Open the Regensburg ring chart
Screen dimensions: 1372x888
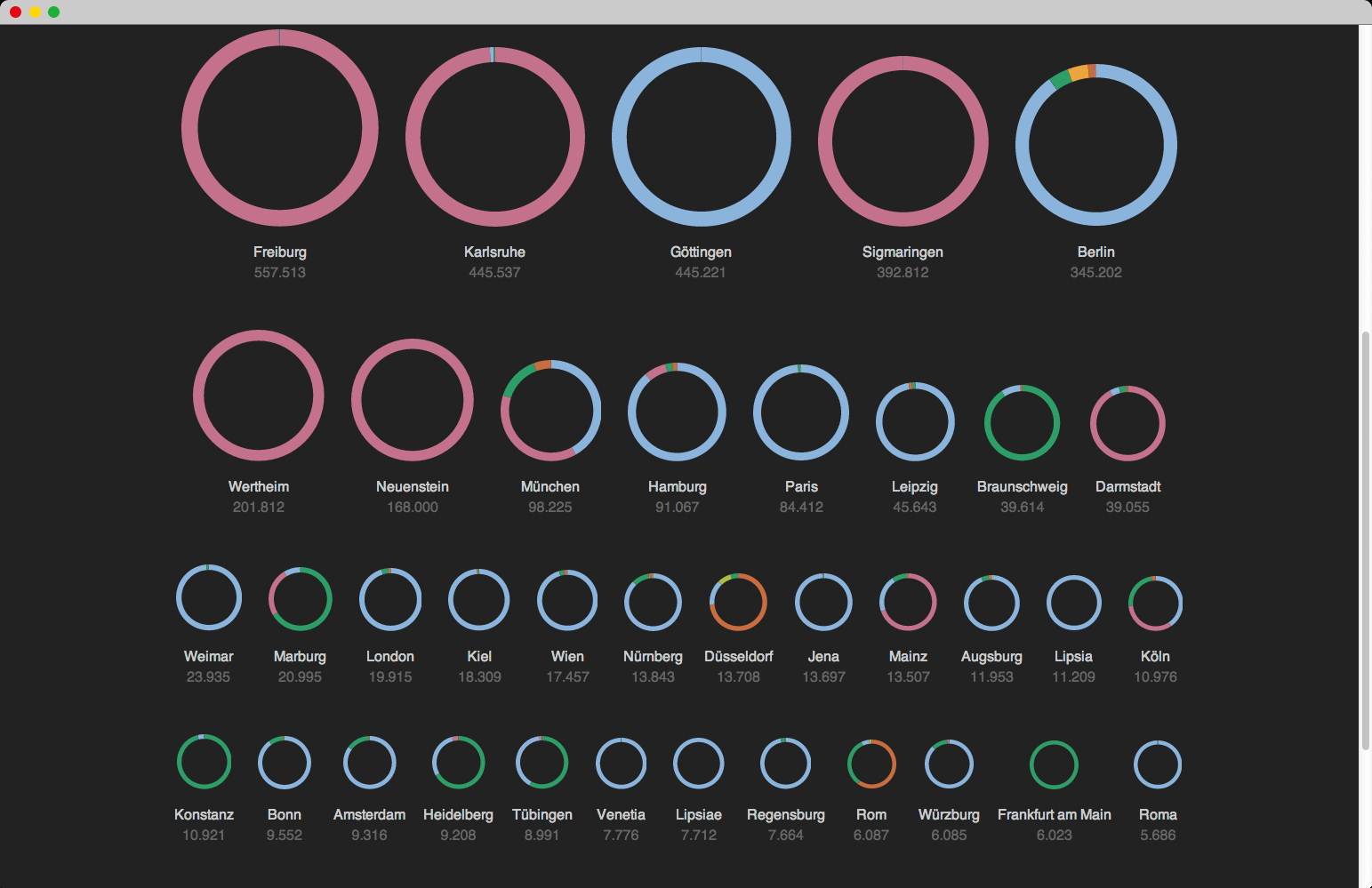pyautogui.click(x=786, y=764)
